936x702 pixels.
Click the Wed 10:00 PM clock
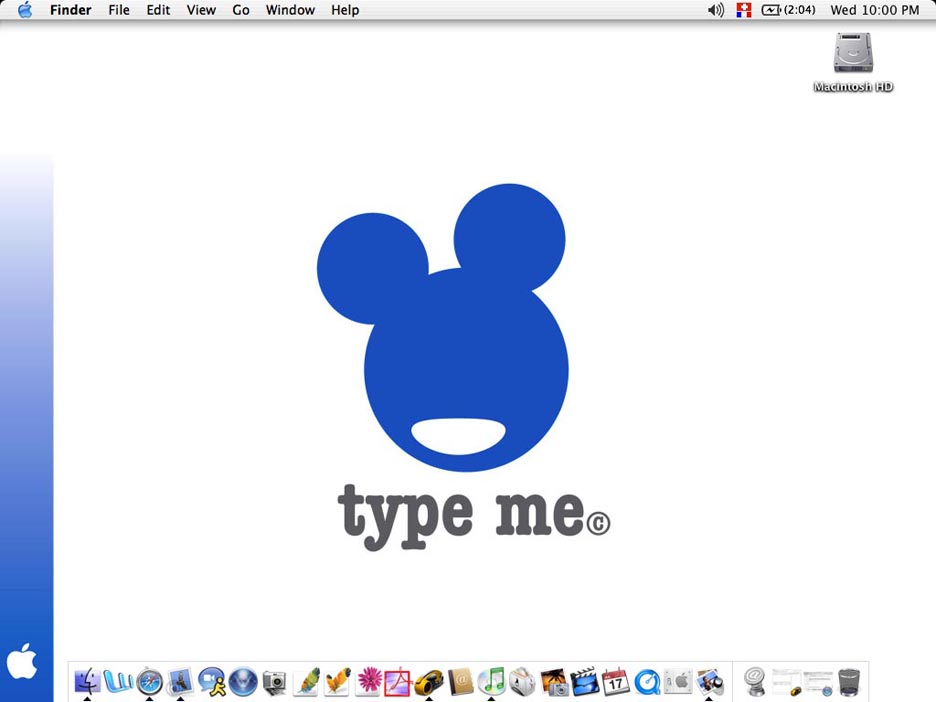click(x=875, y=10)
